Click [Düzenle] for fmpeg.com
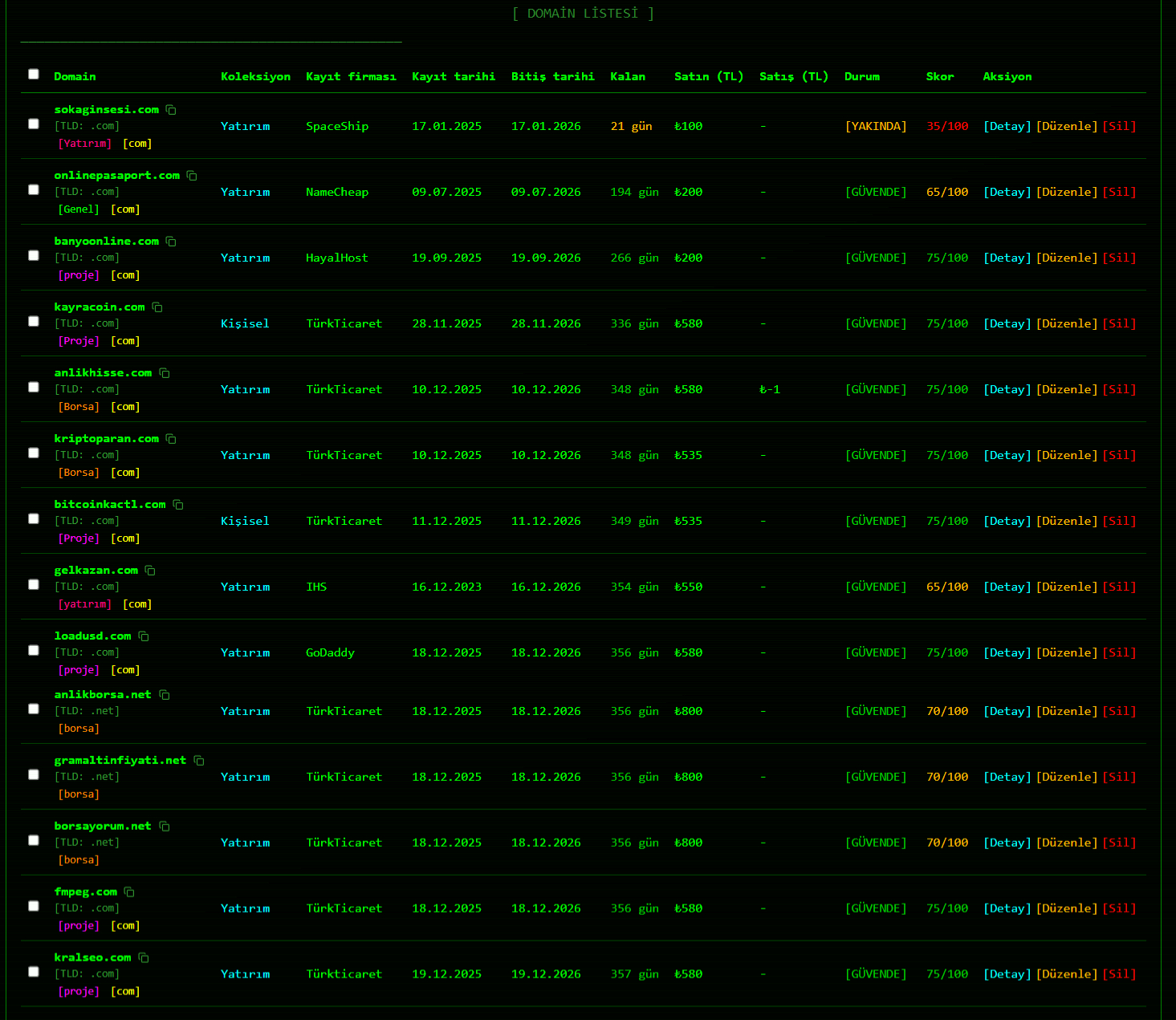Viewport: 1176px width, 1020px height. click(x=1067, y=908)
